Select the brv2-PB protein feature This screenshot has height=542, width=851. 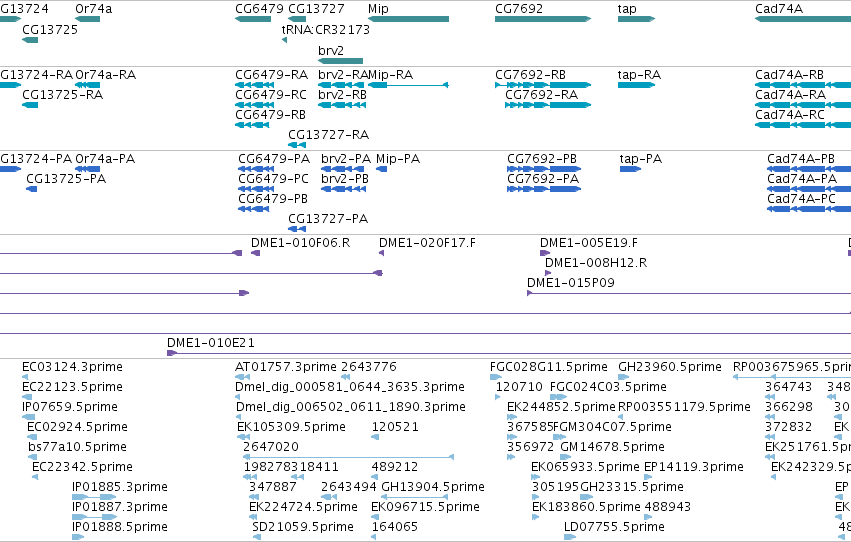point(344,189)
